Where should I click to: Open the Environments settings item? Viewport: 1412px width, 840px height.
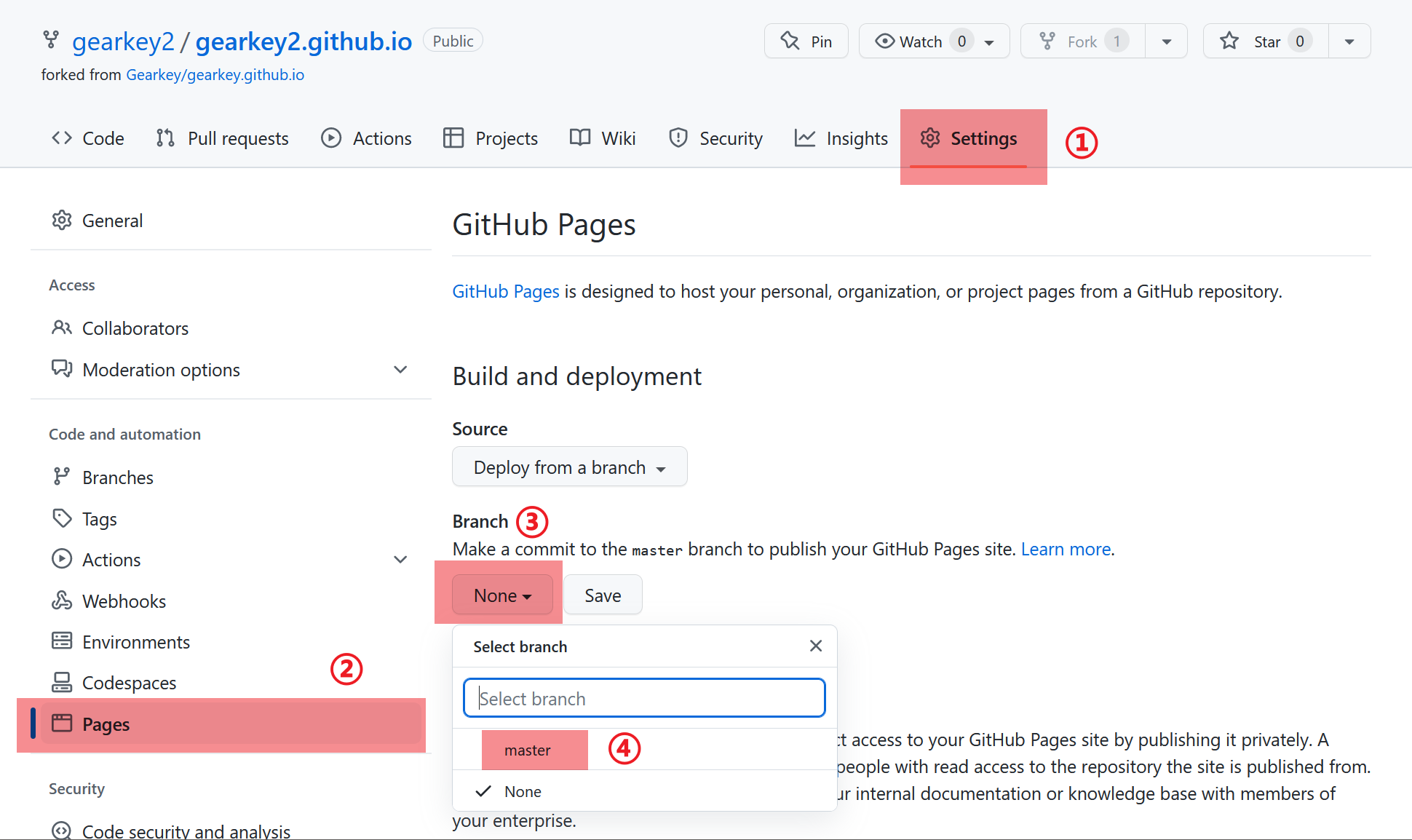point(230,641)
